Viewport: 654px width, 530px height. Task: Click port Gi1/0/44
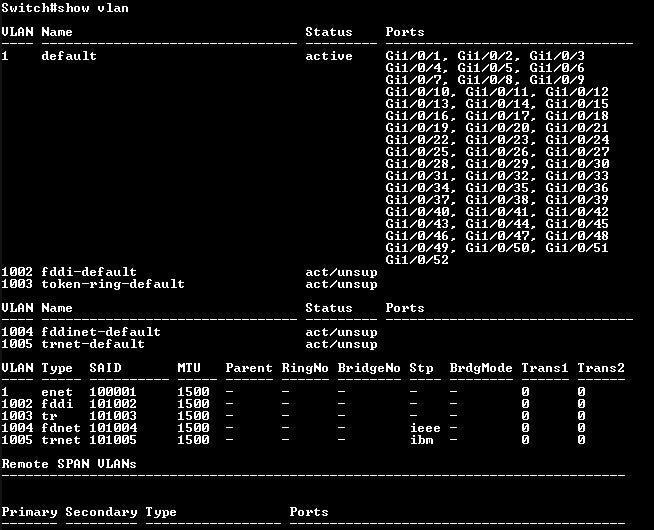[497, 224]
